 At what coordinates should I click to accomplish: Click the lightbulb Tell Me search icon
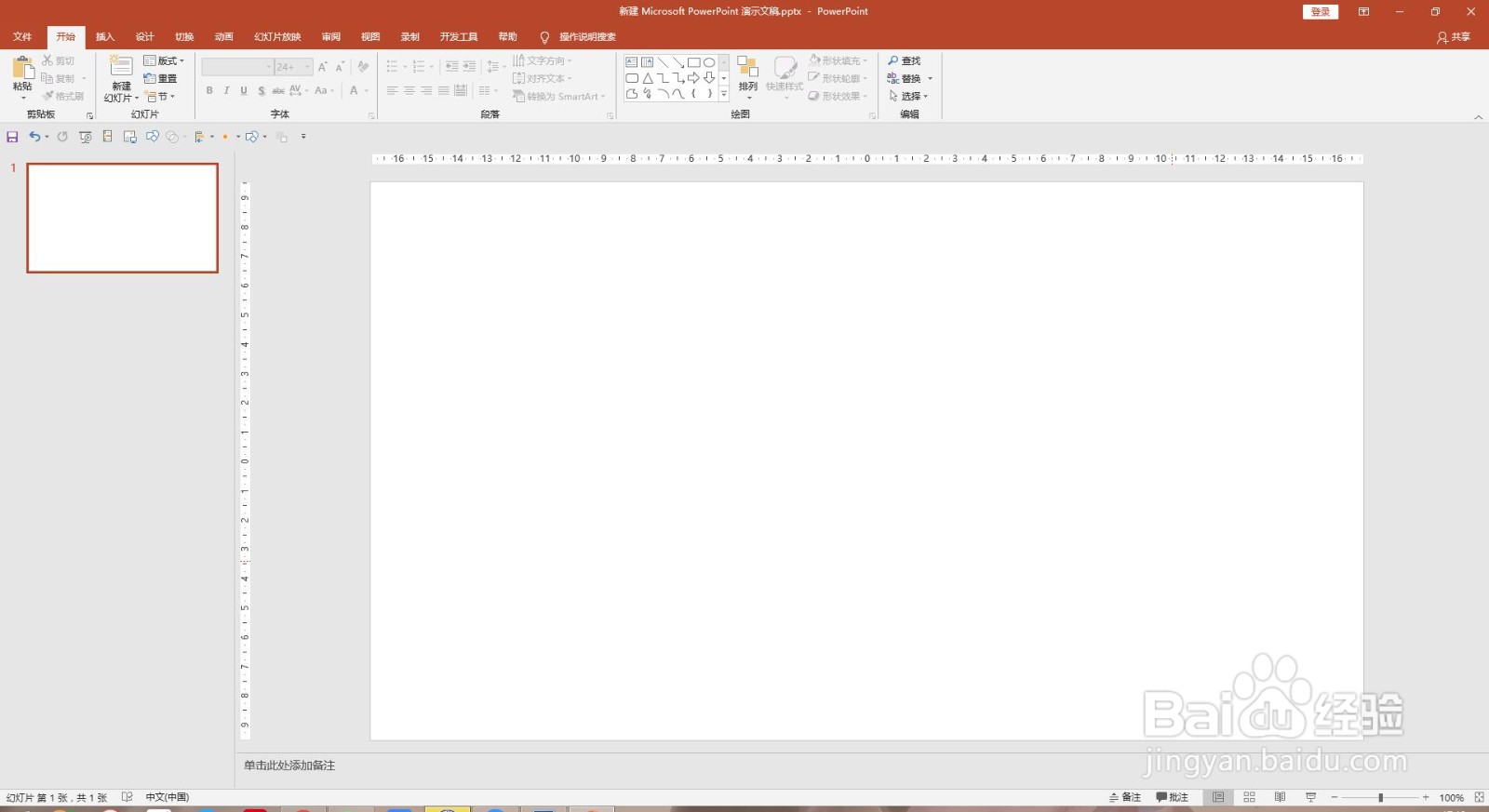(x=544, y=37)
